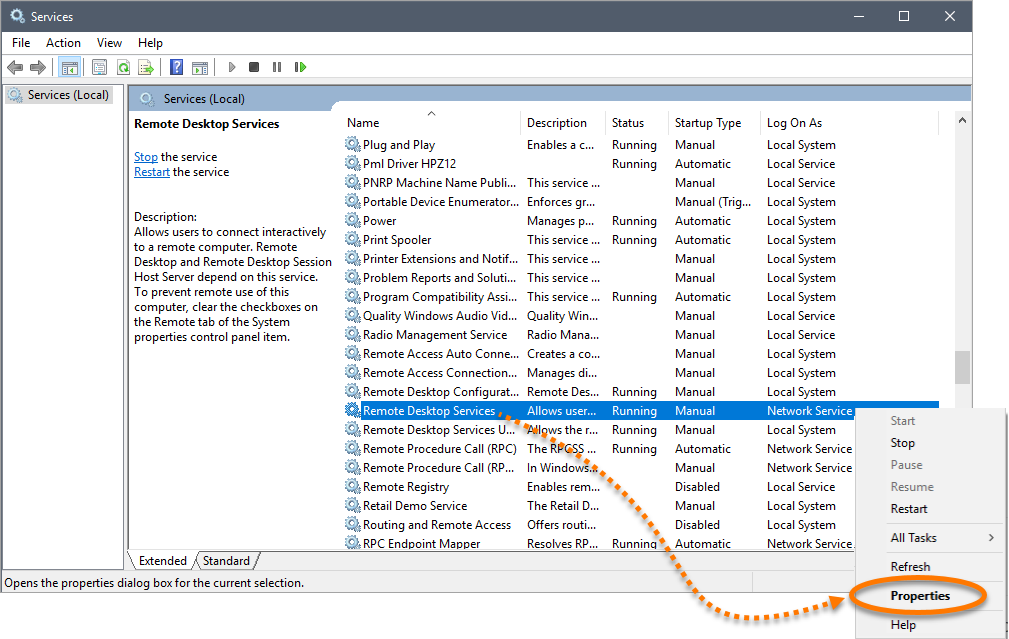
Task: Choose Refresh in the context menu
Action: tap(910, 566)
